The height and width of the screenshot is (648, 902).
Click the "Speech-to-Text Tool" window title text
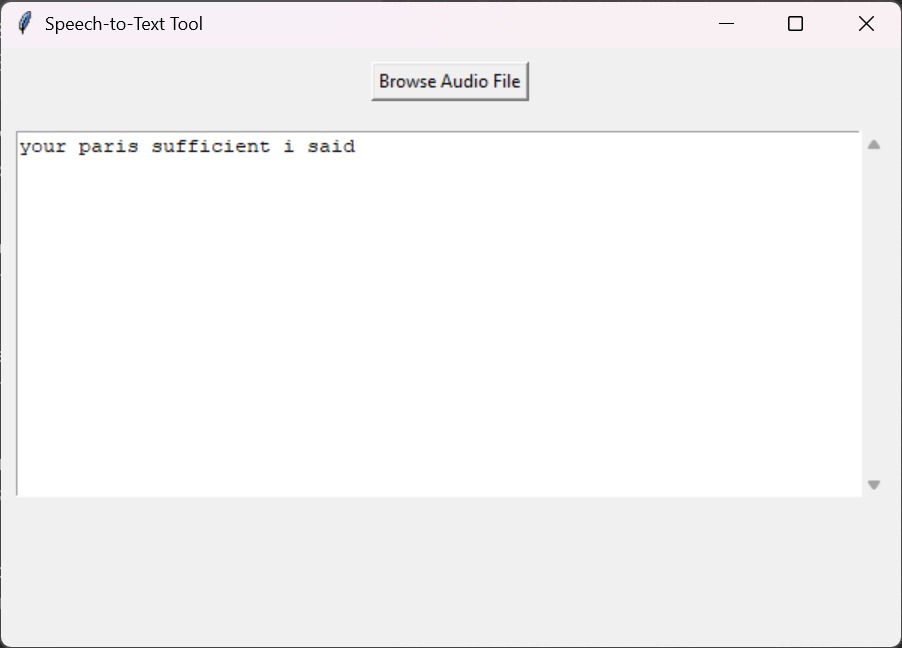pyautogui.click(x=124, y=24)
